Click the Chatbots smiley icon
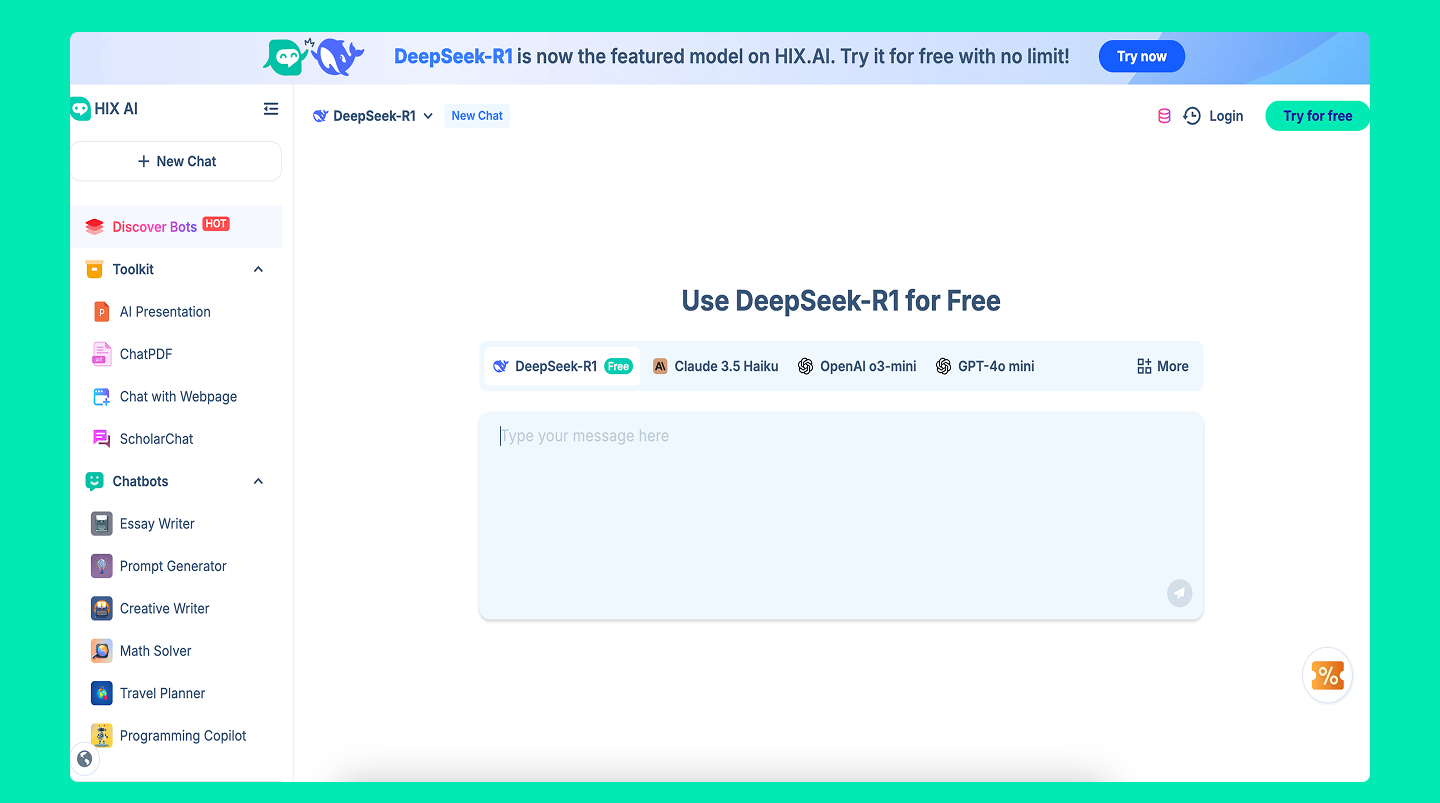 (x=95, y=482)
